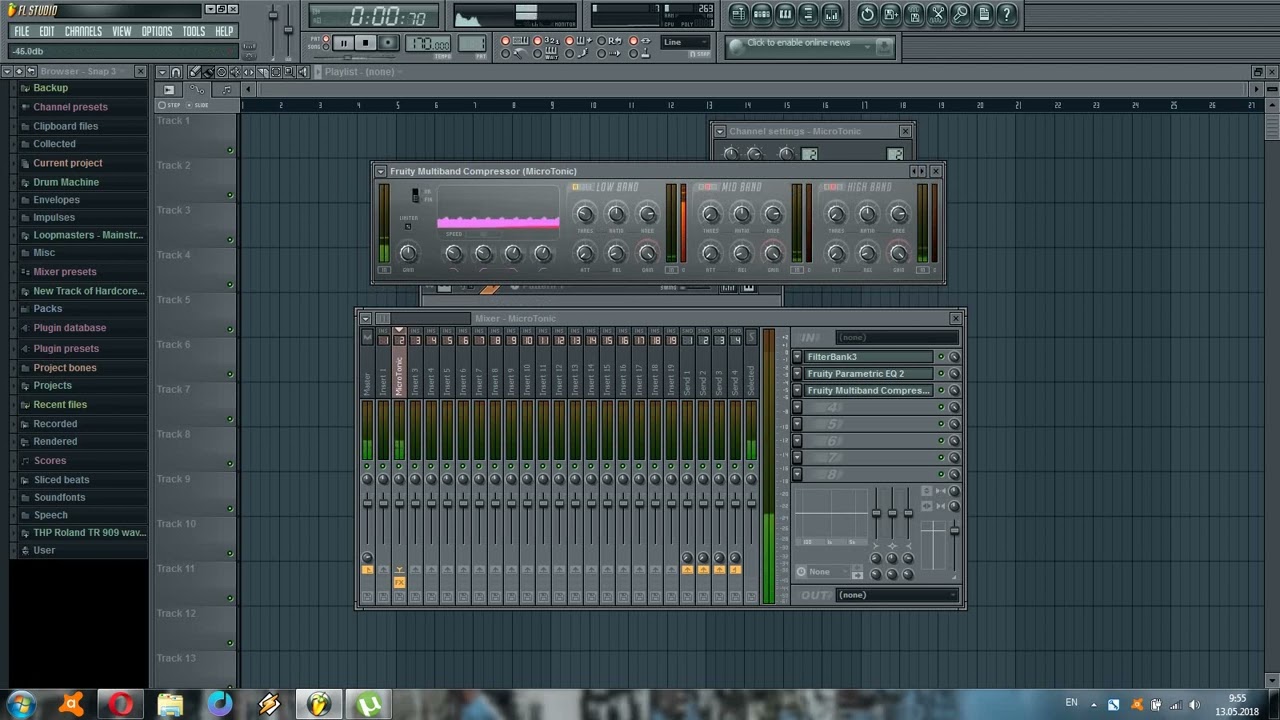Screen dimensions: 1280x720
Task: Select the Slice tool in Playlist toolbar
Action: click(x=262, y=72)
